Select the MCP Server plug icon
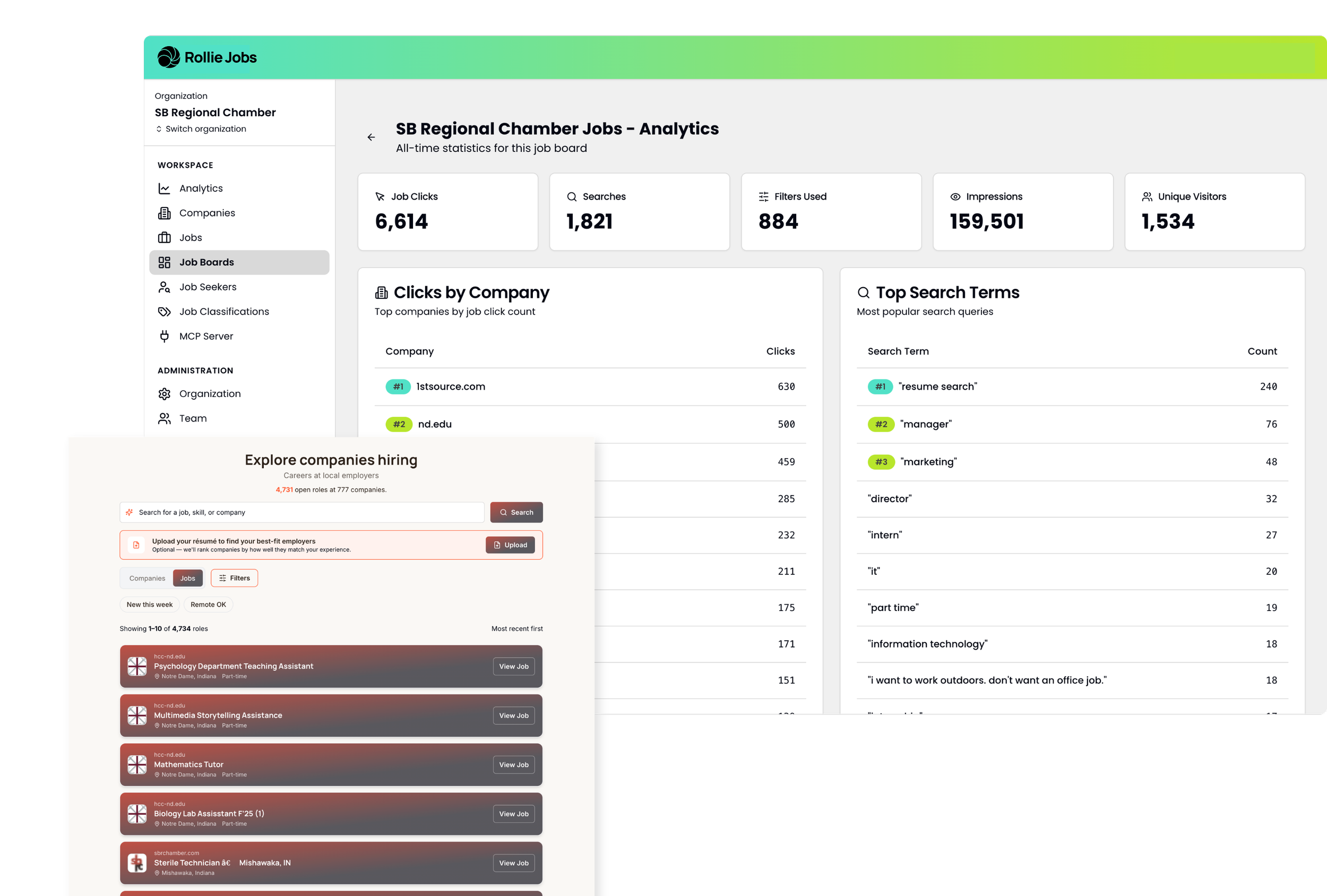1327x896 pixels. (x=165, y=337)
